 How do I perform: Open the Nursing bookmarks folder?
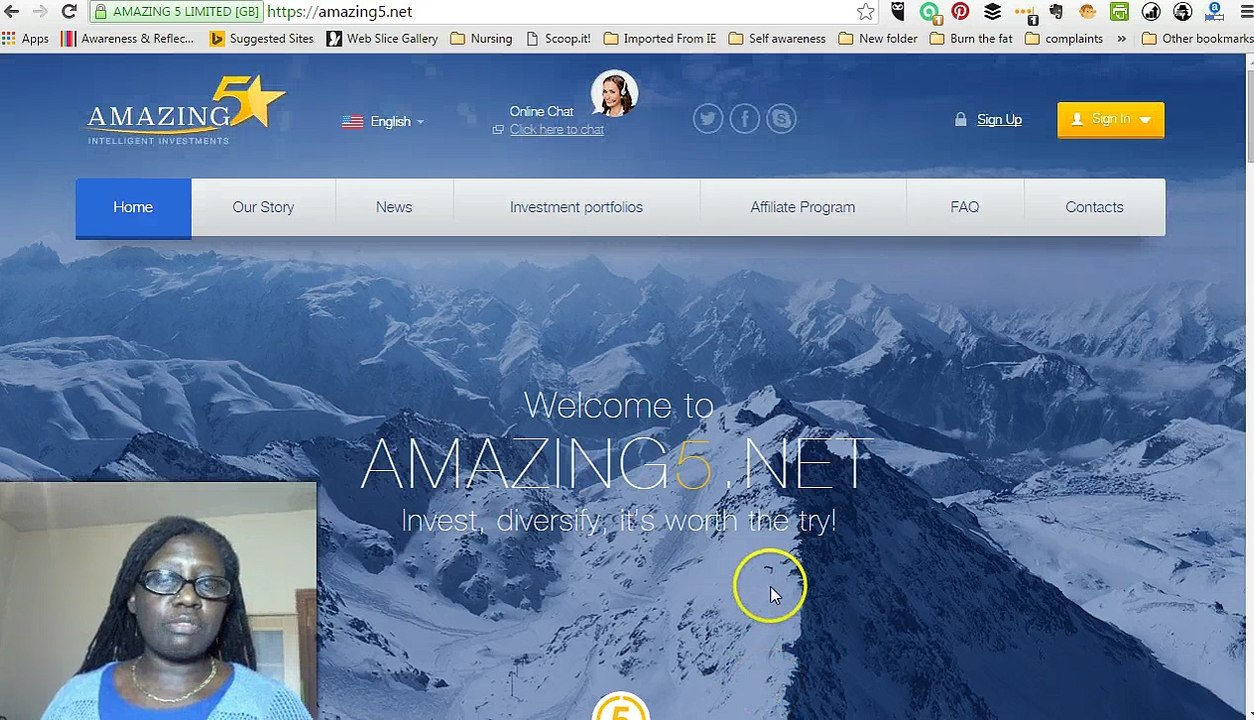[x=481, y=39]
